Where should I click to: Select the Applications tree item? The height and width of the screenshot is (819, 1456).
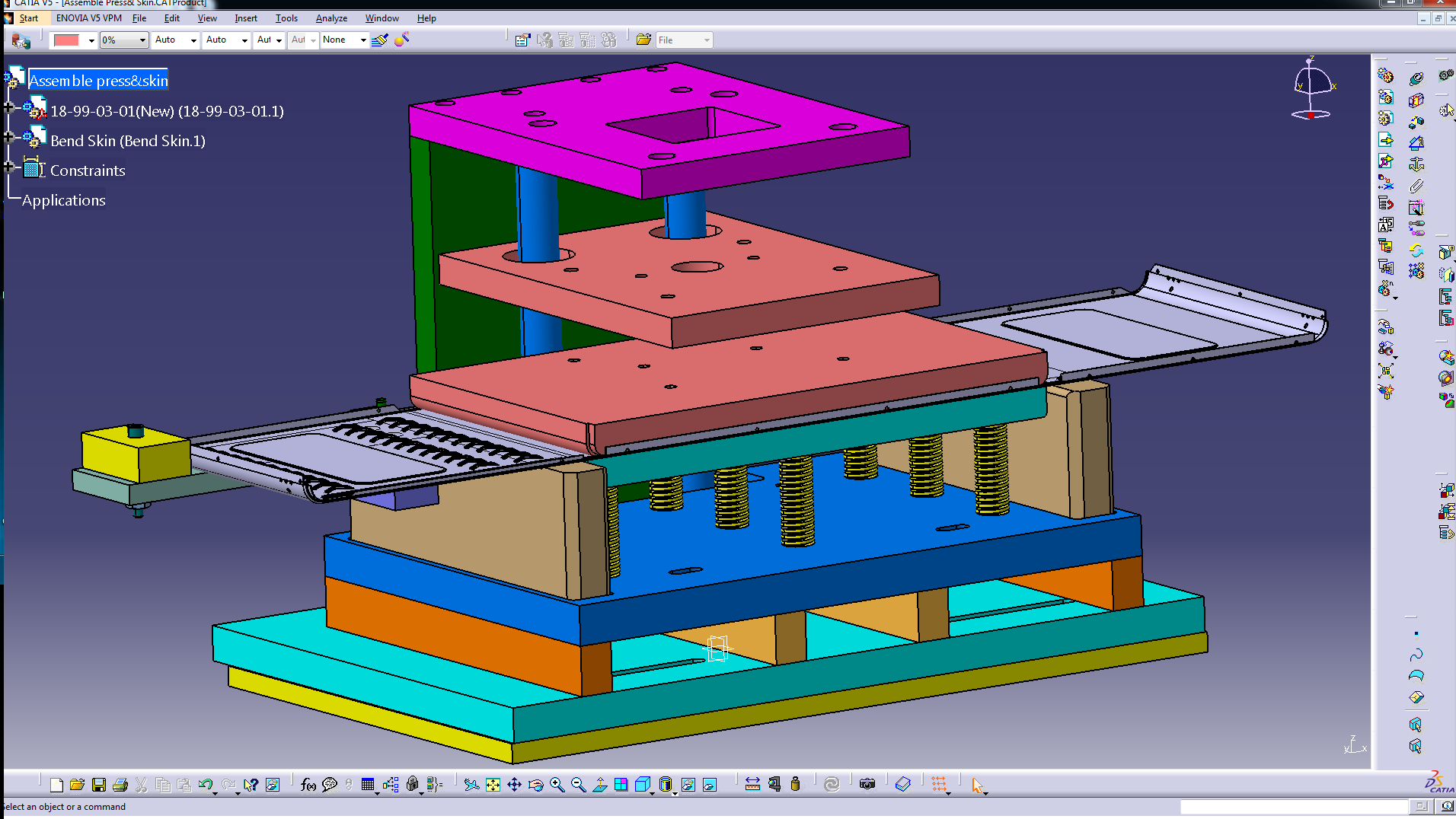[64, 200]
